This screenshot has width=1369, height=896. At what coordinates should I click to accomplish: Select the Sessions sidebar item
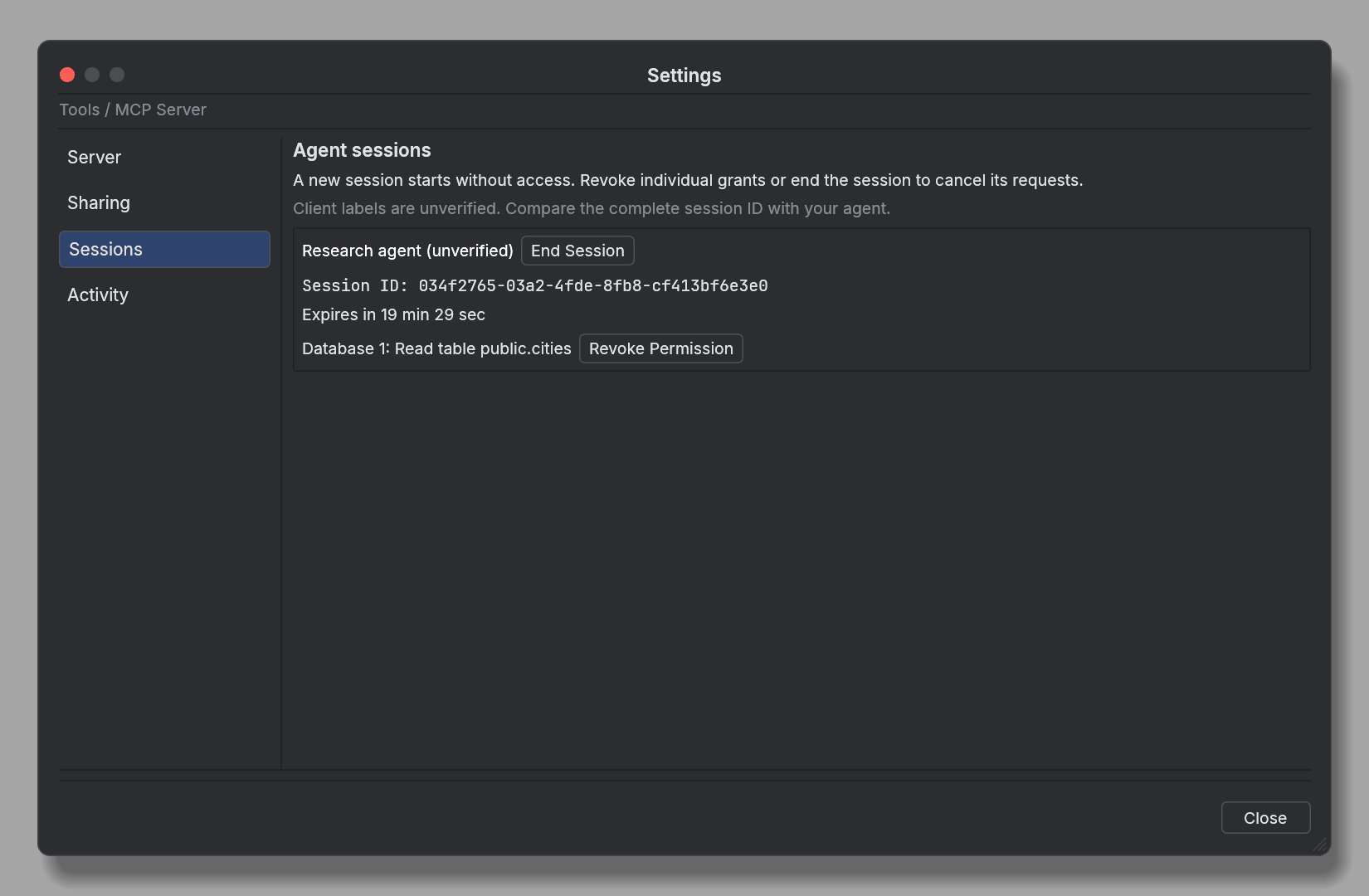coord(164,249)
